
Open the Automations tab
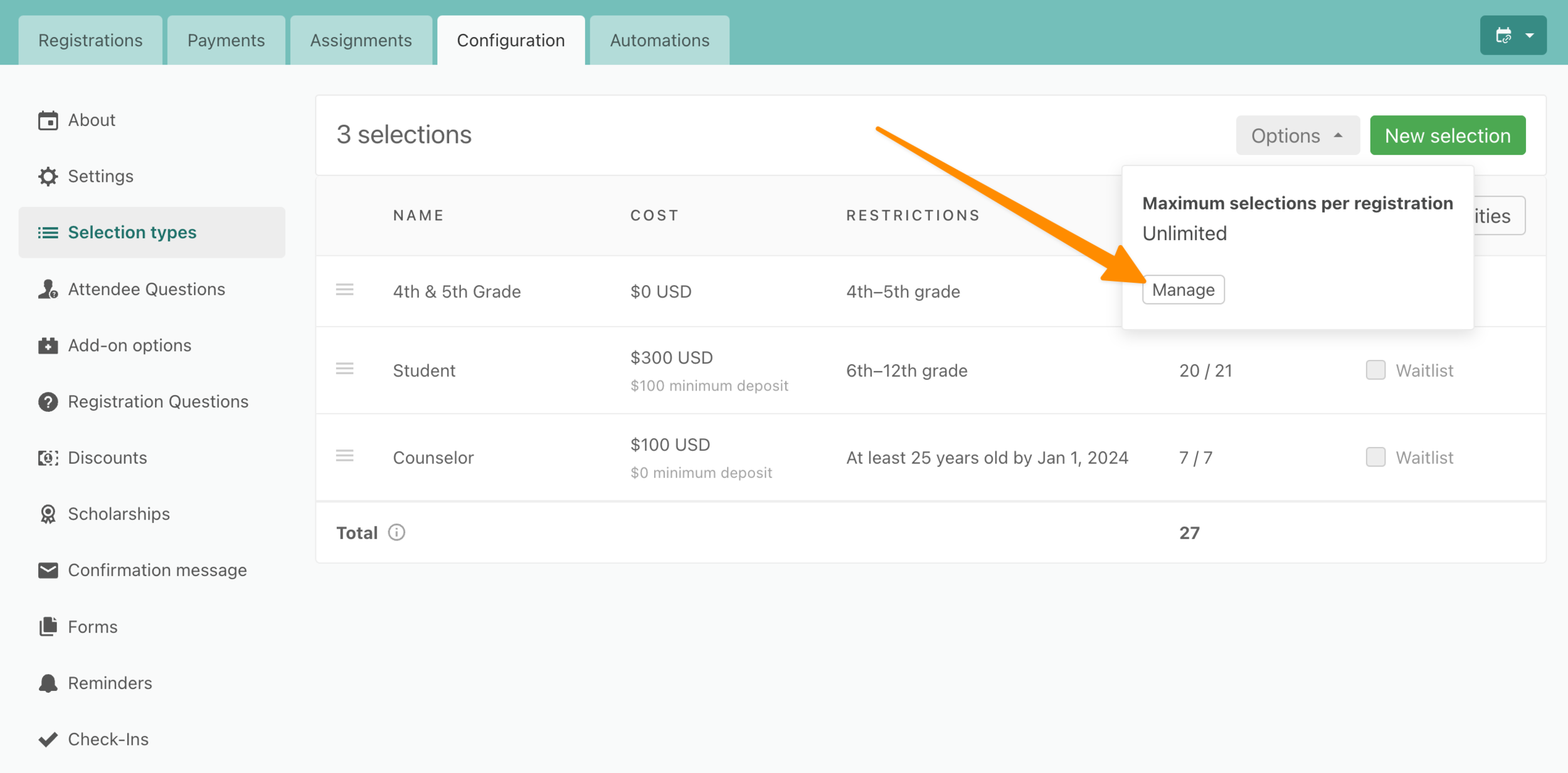tap(659, 40)
